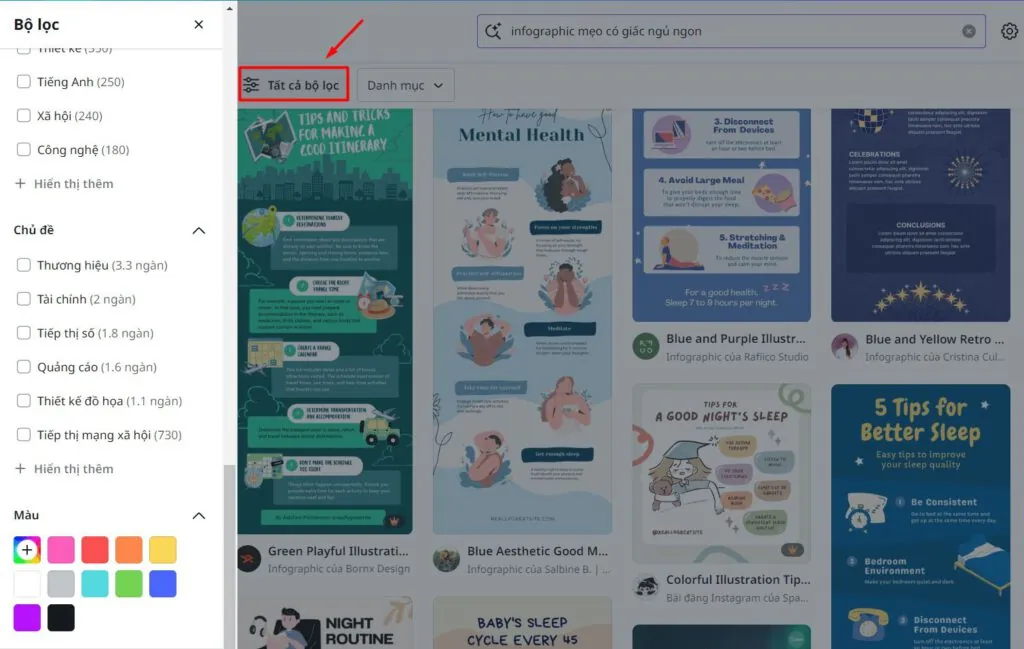Open the Mental Health infographic thumbnail
This screenshot has height=649, width=1024.
522,321
